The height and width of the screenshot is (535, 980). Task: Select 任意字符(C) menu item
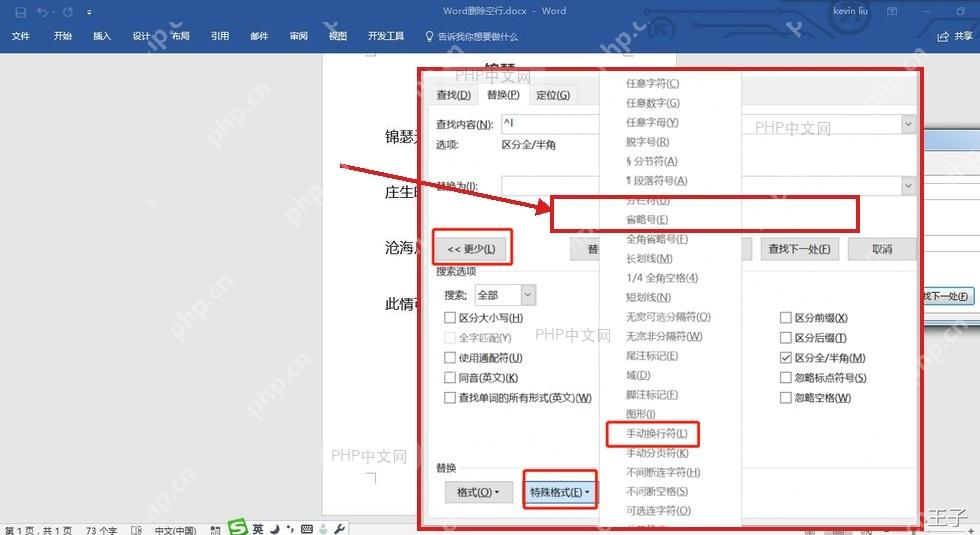(652, 83)
